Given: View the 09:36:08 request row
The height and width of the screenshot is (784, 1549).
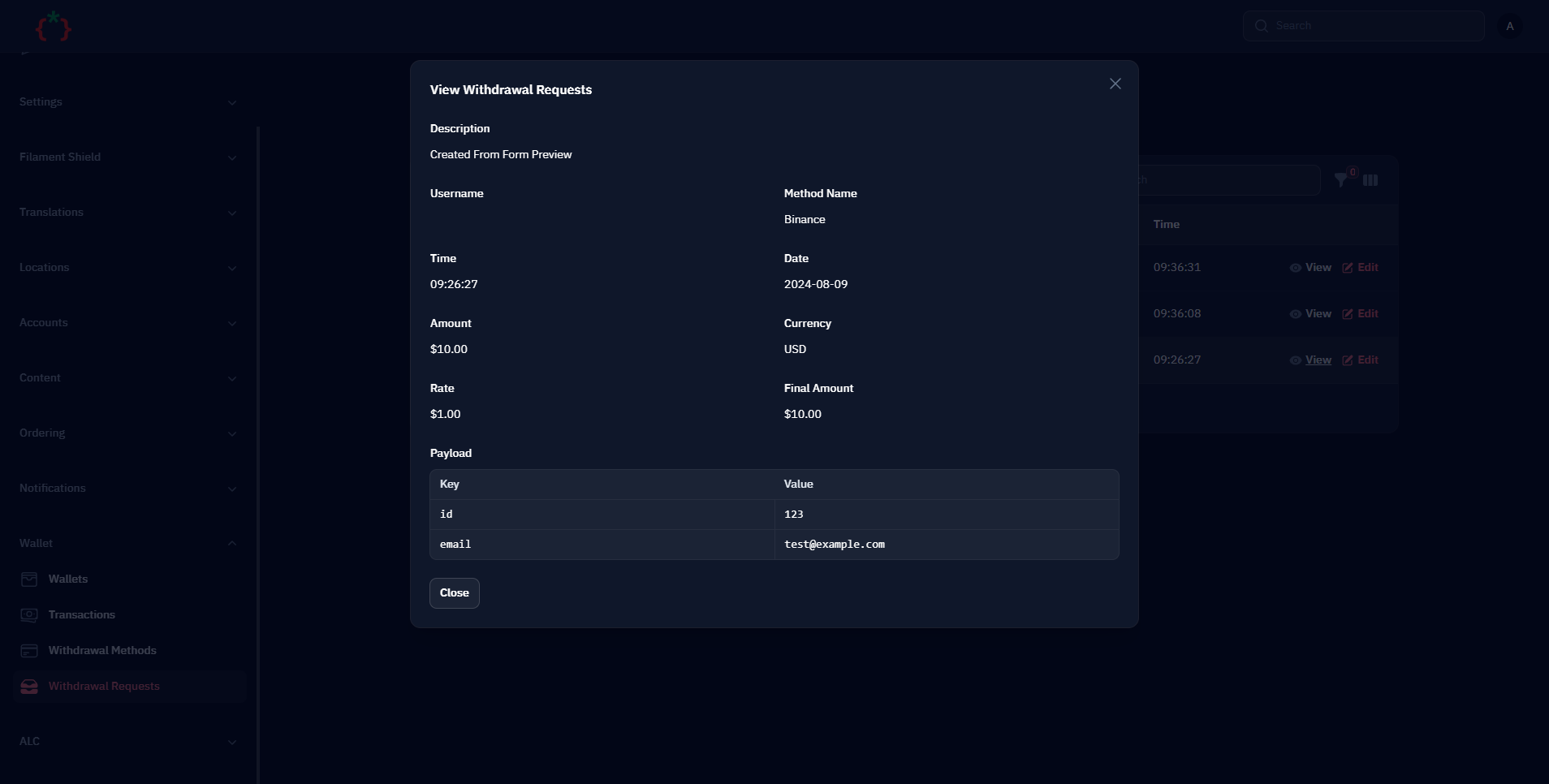Looking at the screenshot, I should click(1310, 314).
